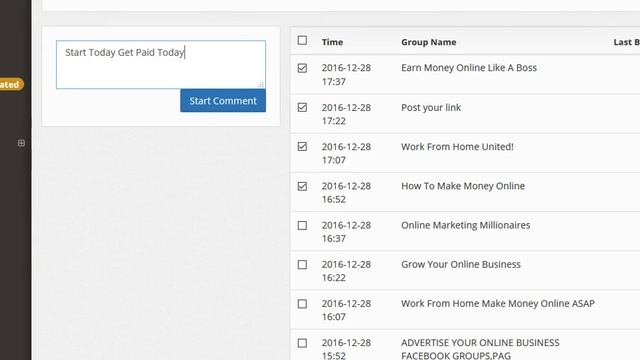Uncheck Work From Home United! checkbox

pyautogui.click(x=302, y=147)
